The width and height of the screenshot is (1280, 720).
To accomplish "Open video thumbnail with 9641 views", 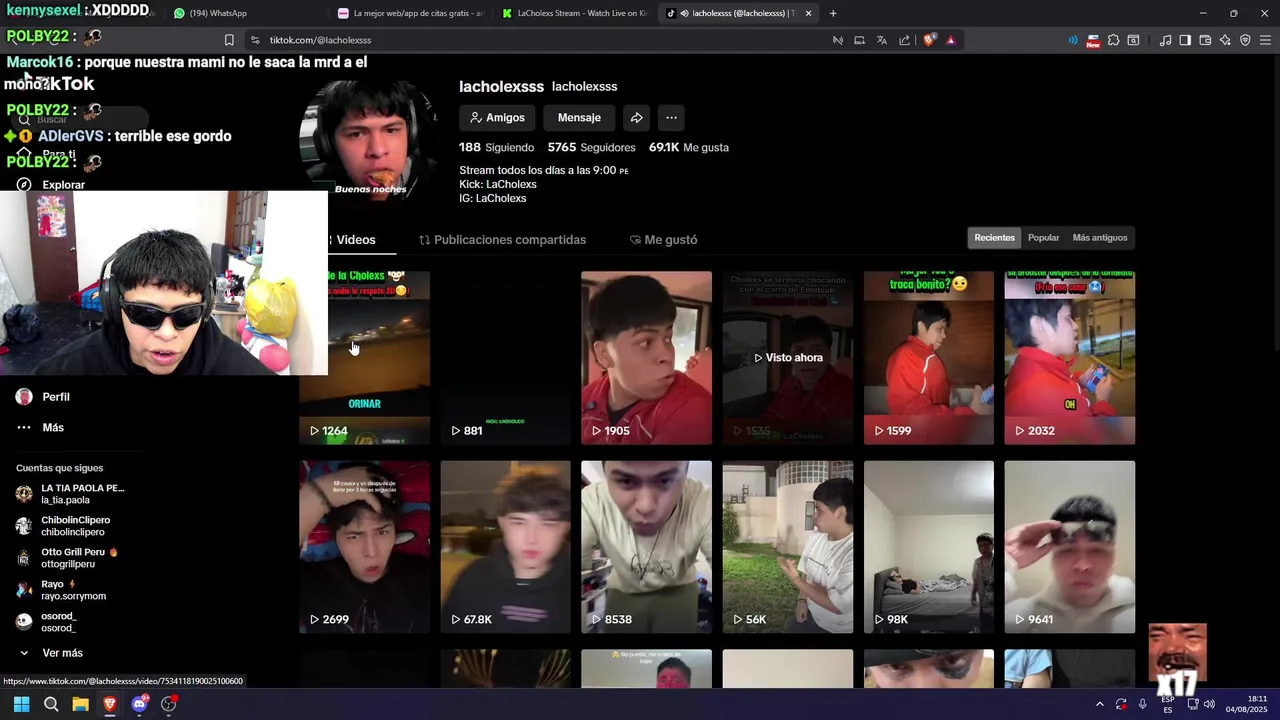I will click(x=1070, y=547).
